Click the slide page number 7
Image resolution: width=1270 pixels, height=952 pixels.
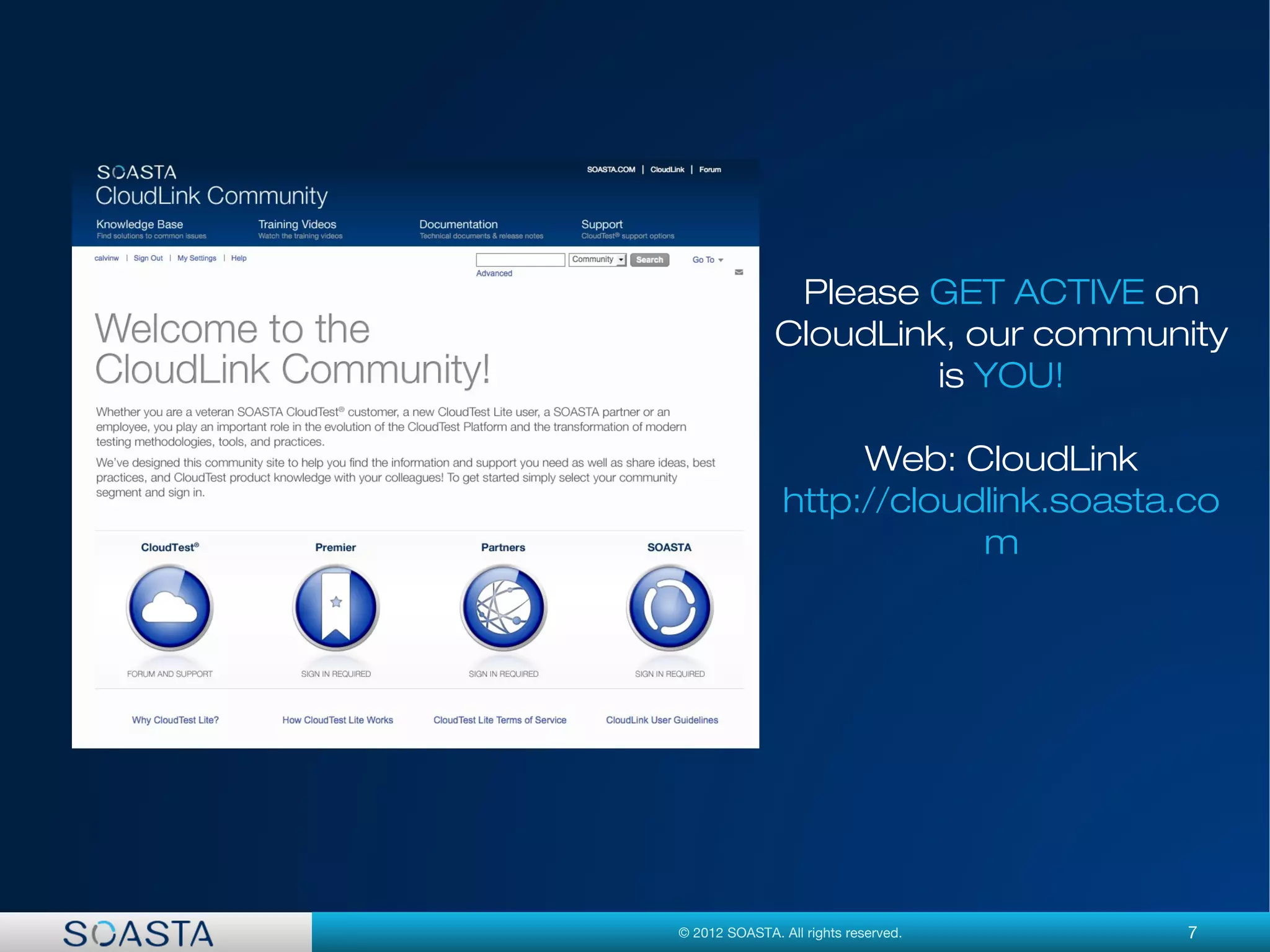pos(1192,932)
